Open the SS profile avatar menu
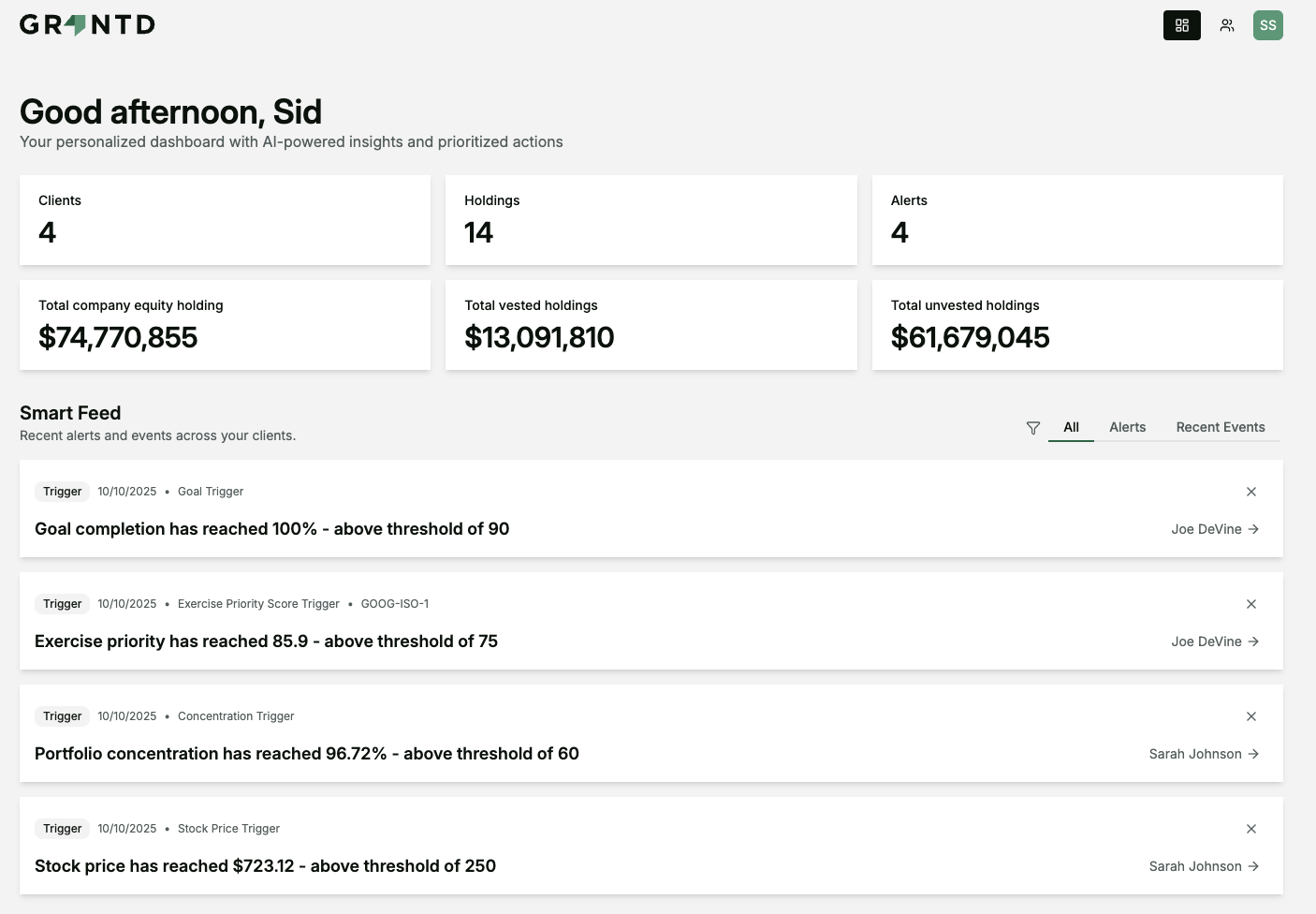The height and width of the screenshot is (914, 1316). 1267,25
